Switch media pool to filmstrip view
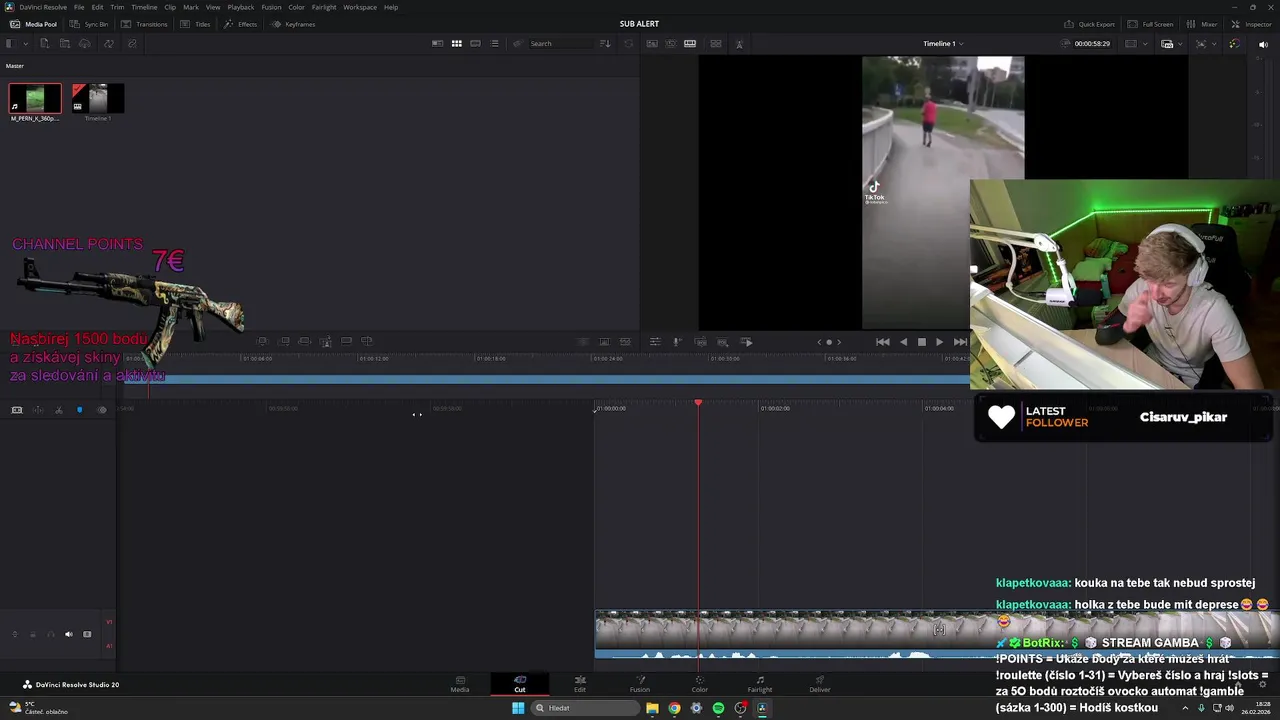This screenshot has height=720, width=1280. tap(475, 43)
